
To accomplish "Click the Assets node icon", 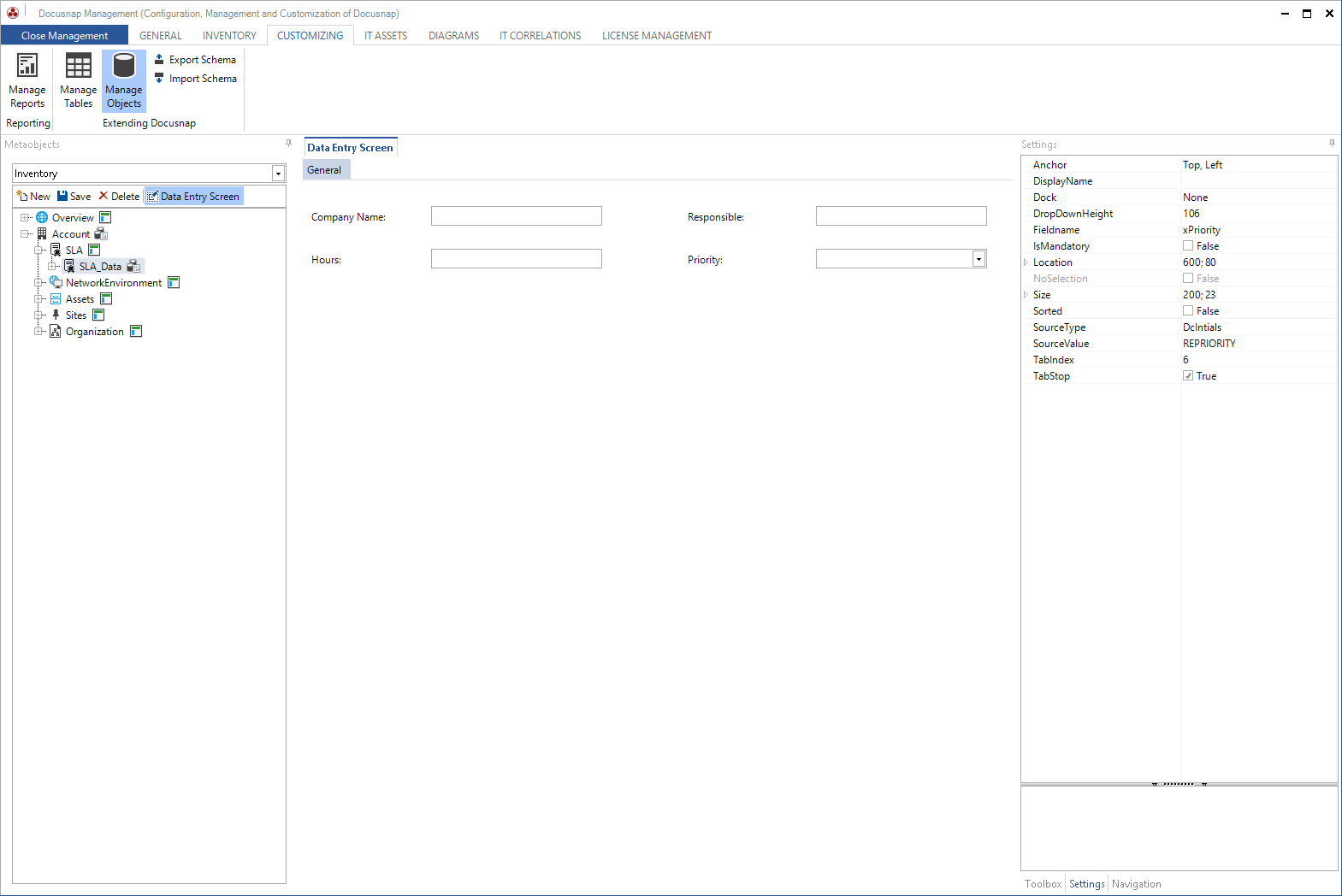I will 56,298.
